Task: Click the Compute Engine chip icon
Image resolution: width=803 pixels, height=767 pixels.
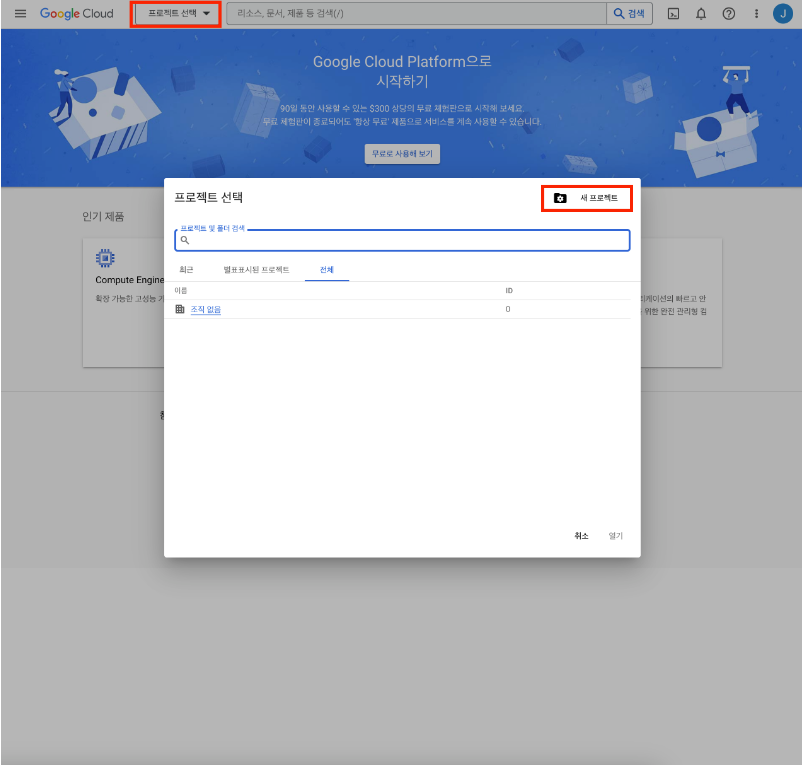Action: 105,258
